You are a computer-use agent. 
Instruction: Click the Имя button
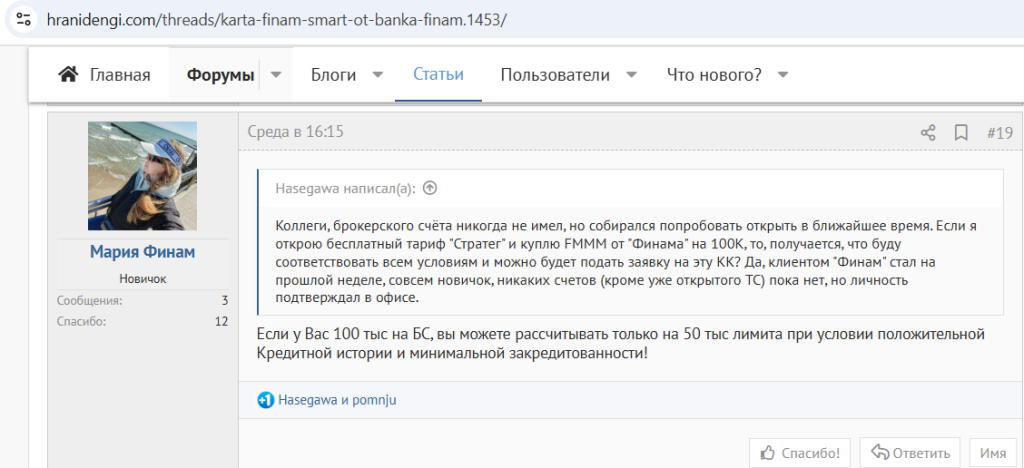(993, 452)
